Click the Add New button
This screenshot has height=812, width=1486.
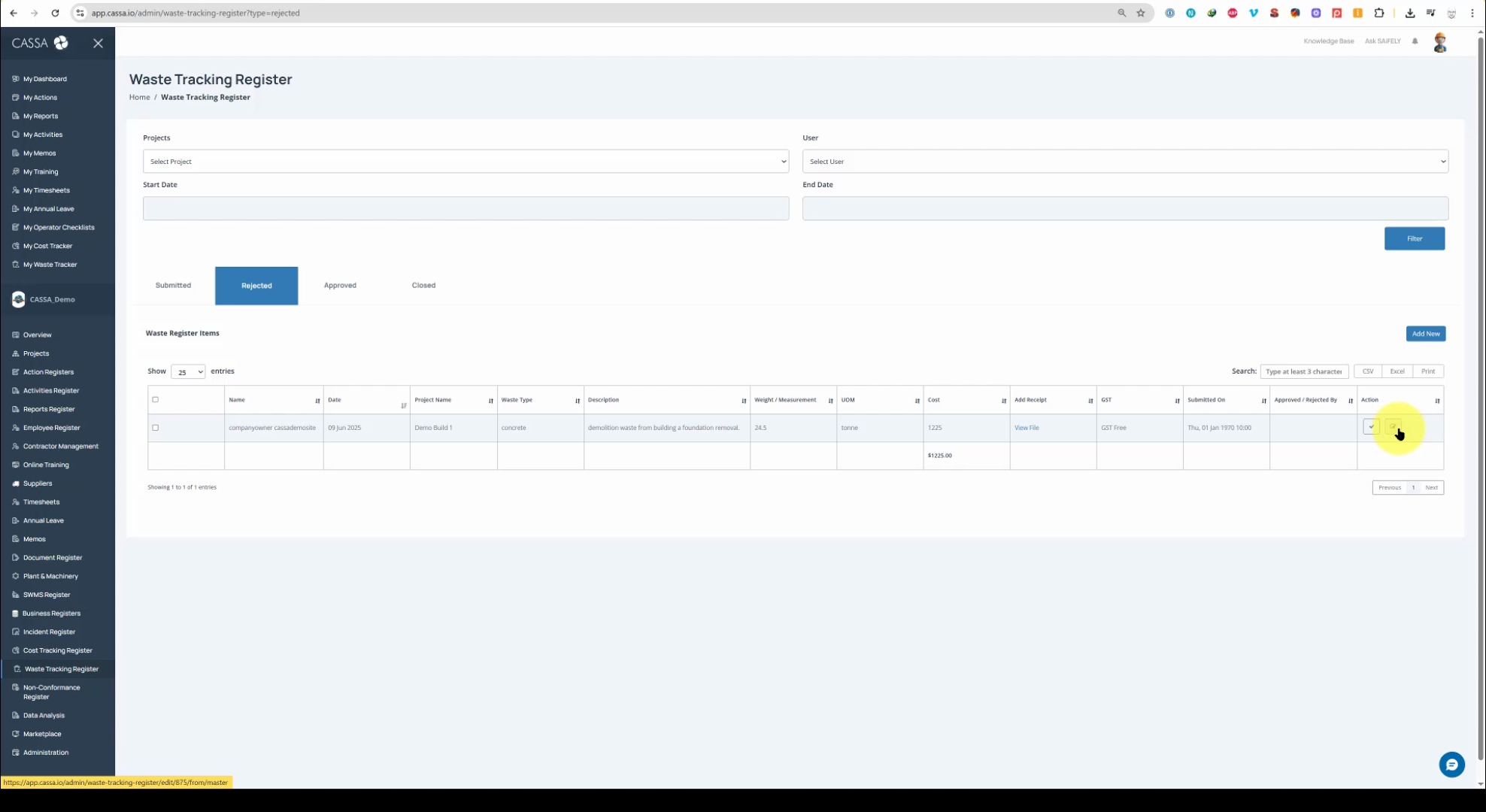pyautogui.click(x=1425, y=334)
